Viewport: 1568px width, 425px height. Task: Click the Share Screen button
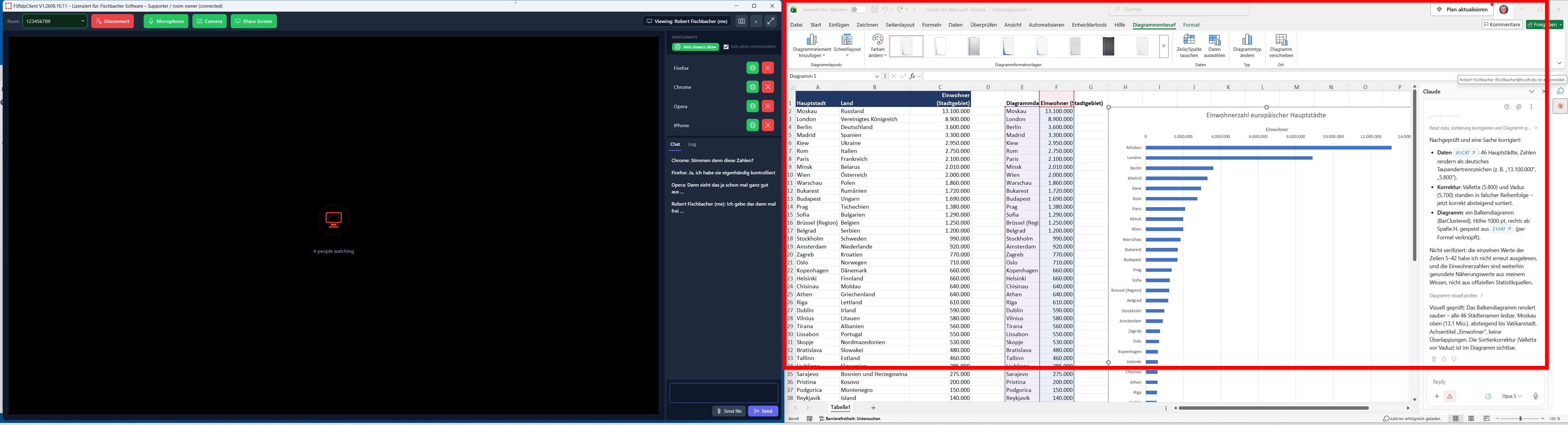click(254, 21)
